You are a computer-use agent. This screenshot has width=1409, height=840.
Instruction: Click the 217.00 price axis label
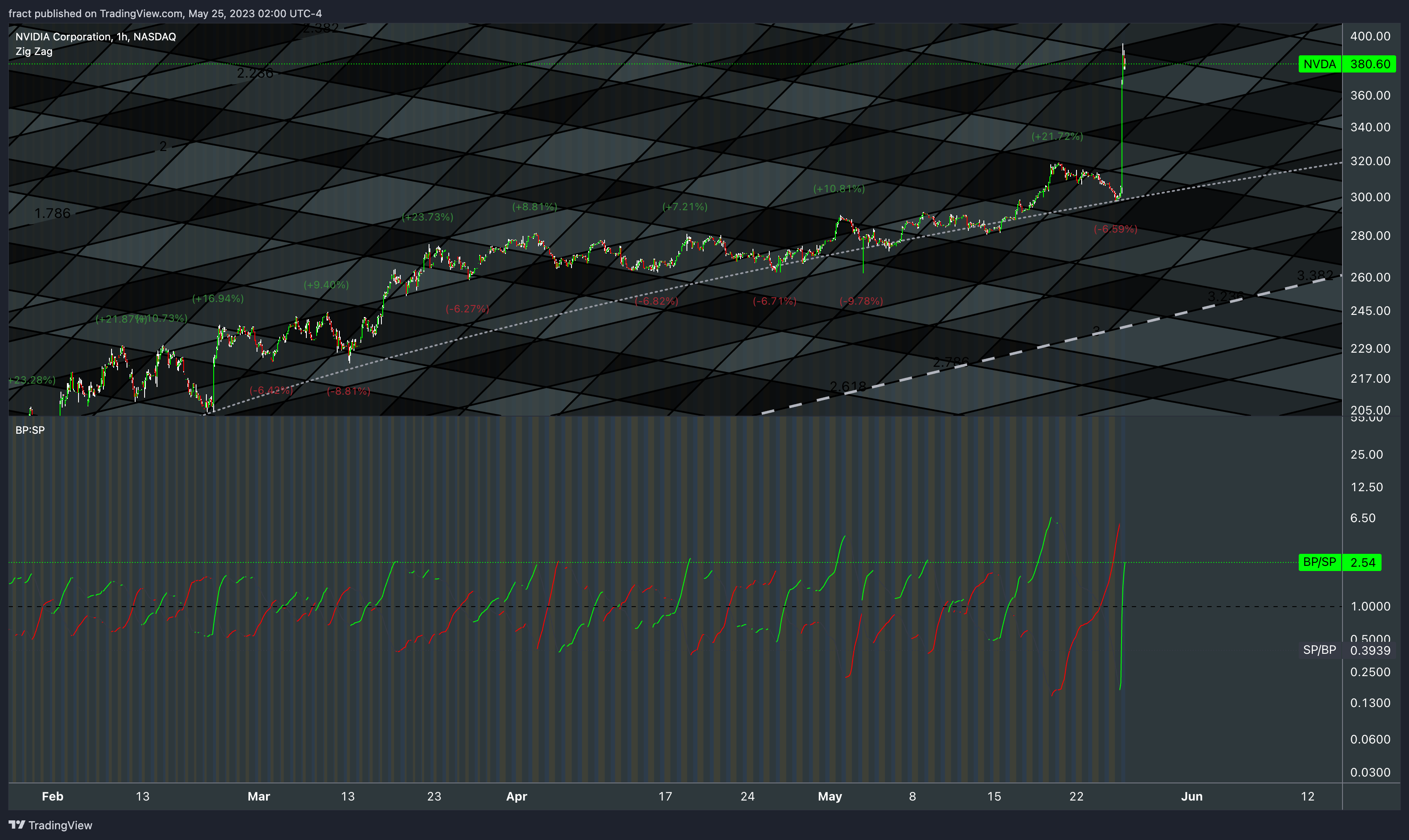[x=1370, y=379]
